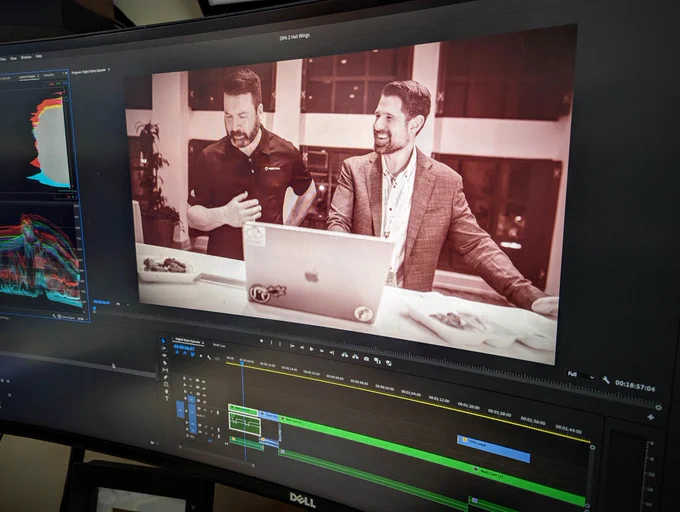Choose the Pen tool

tap(166, 377)
